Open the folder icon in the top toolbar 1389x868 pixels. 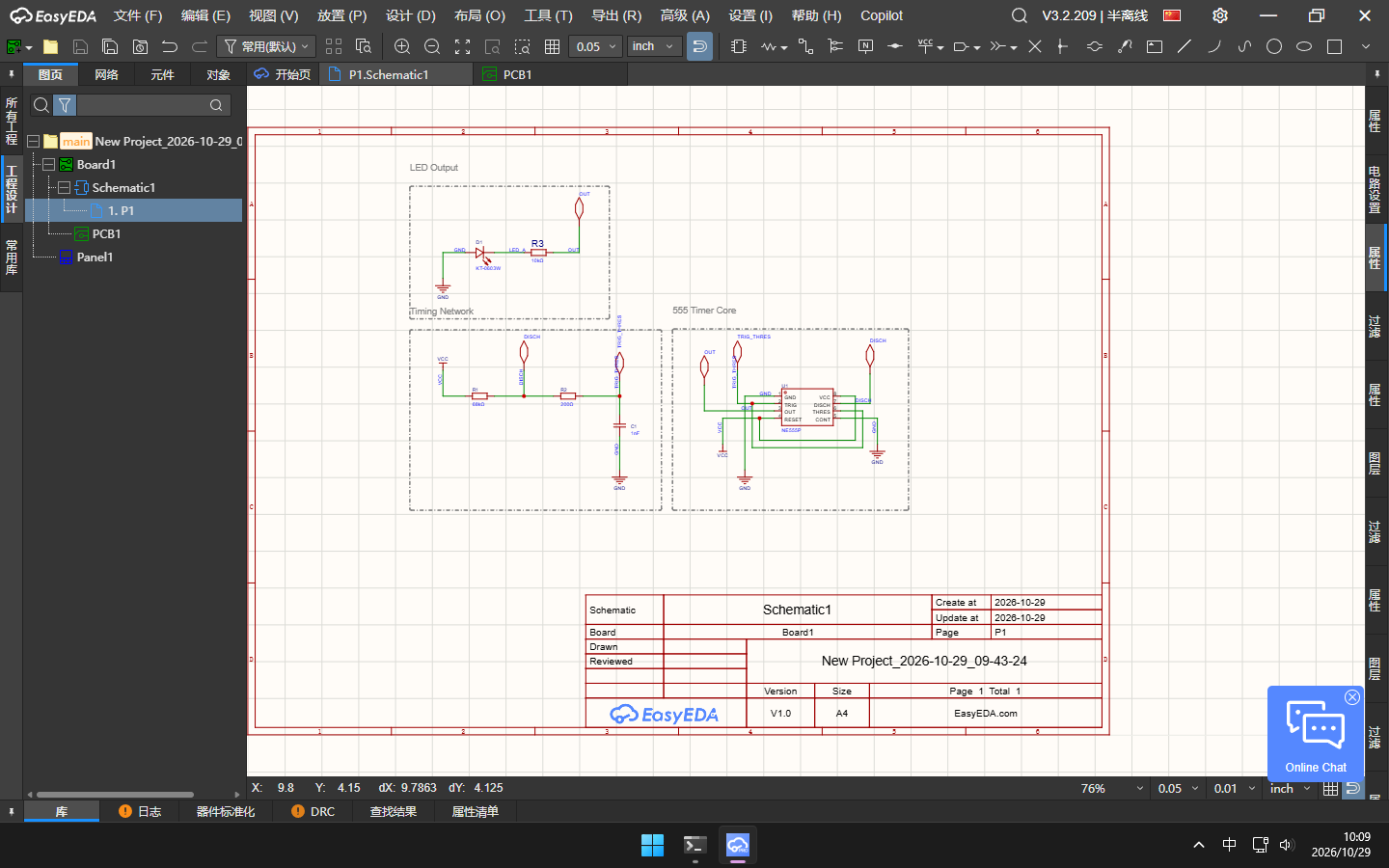tap(51, 46)
